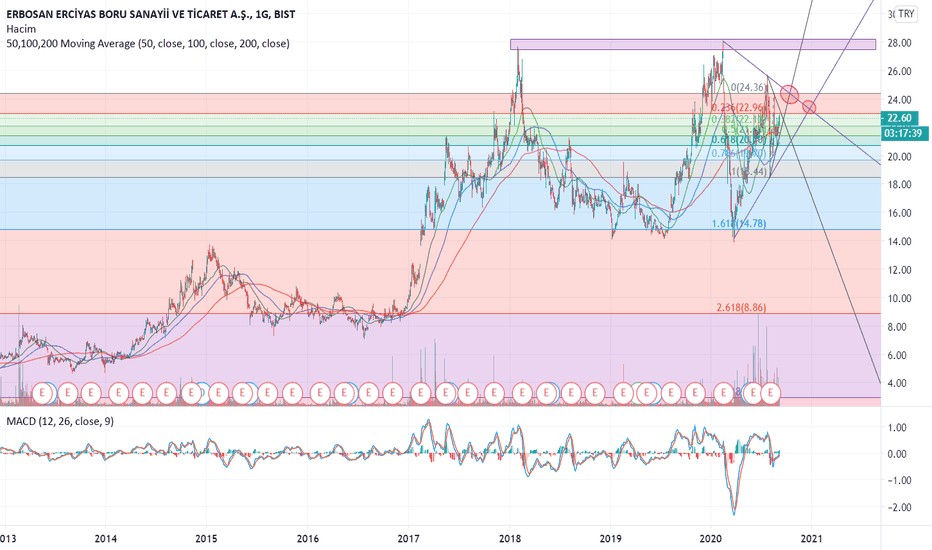Click the MACD axis value 0.00
The image size is (932, 550).
click(x=897, y=454)
